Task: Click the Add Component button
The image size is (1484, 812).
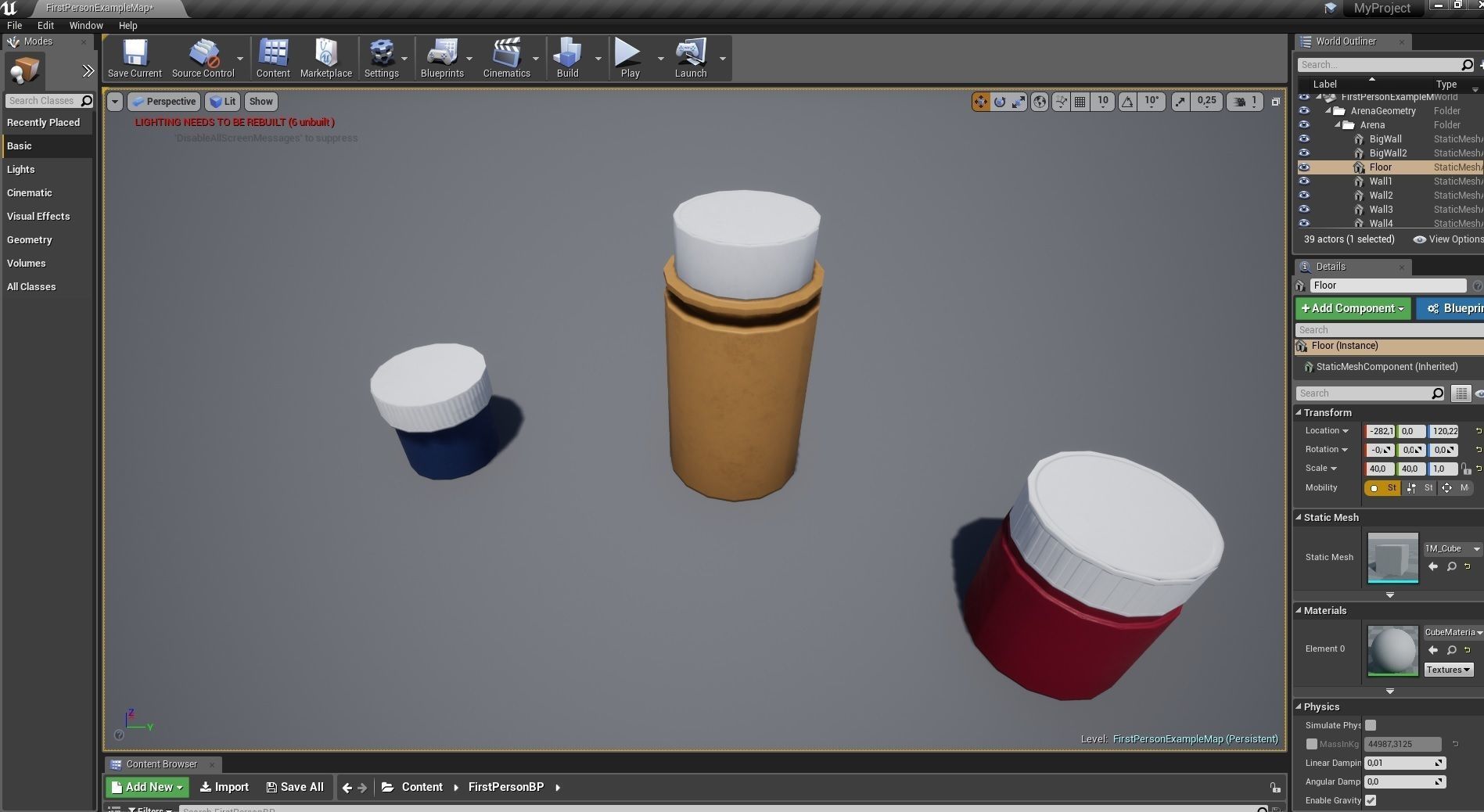Action: pos(1353,308)
